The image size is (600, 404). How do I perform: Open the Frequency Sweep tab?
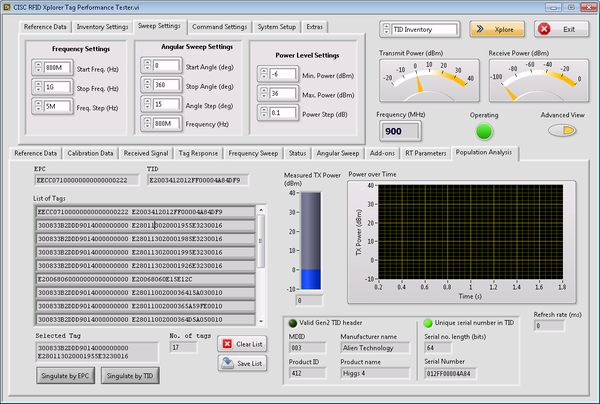pyautogui.click(x=254, y=153)
